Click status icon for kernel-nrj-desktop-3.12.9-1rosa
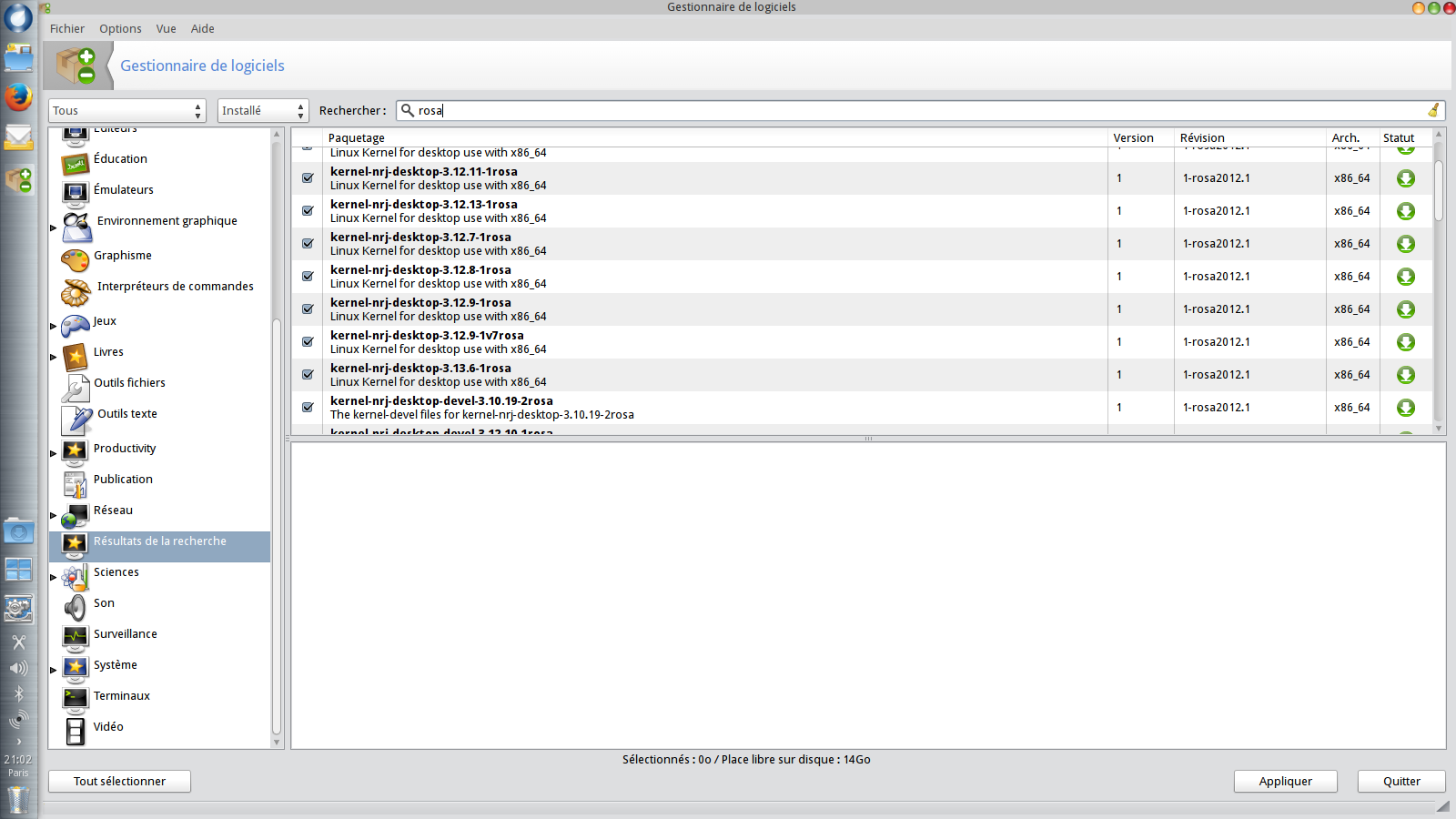The image size is (1456, 819). 1406,309
